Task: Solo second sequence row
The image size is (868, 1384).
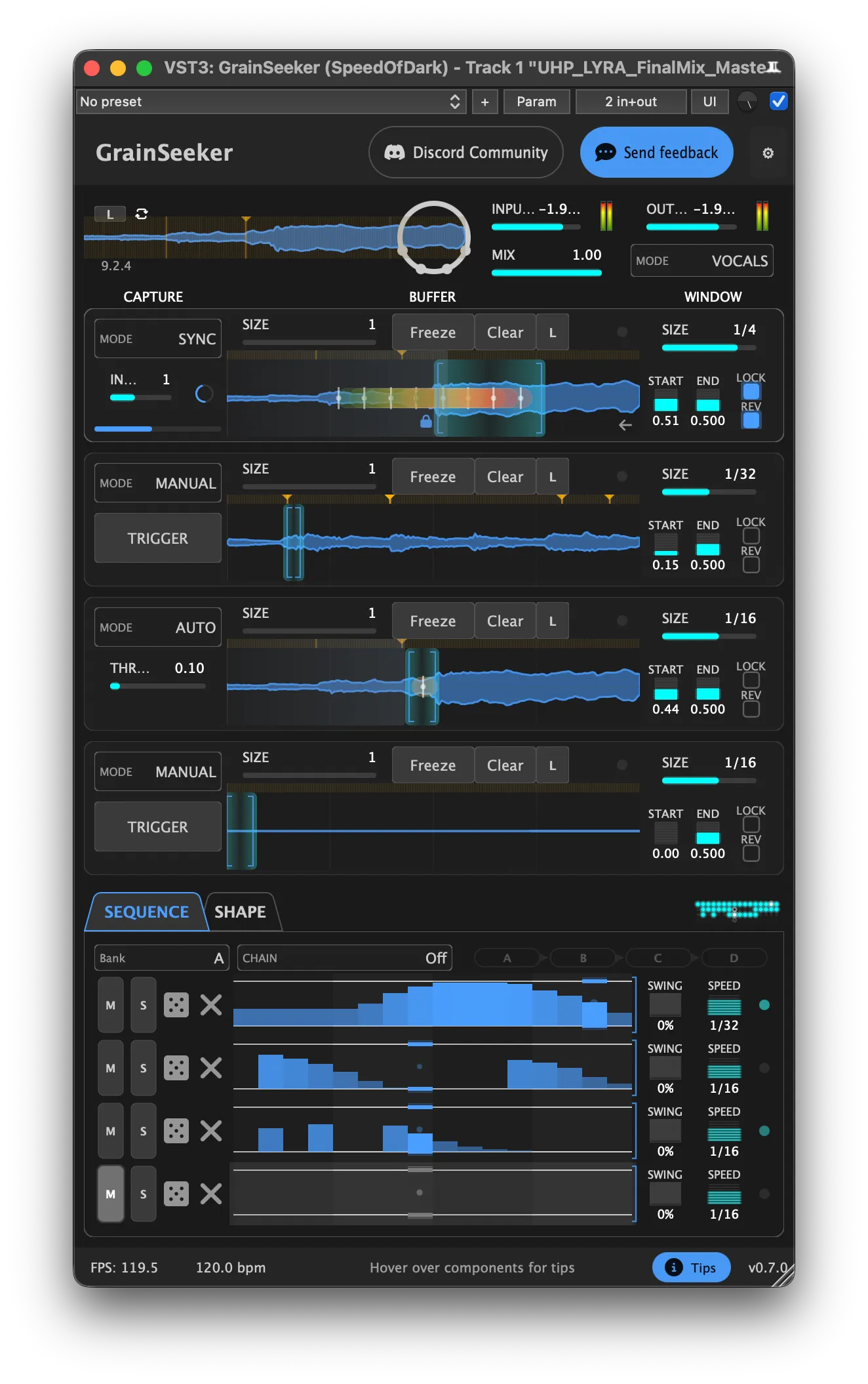Action: [144, 1068]
